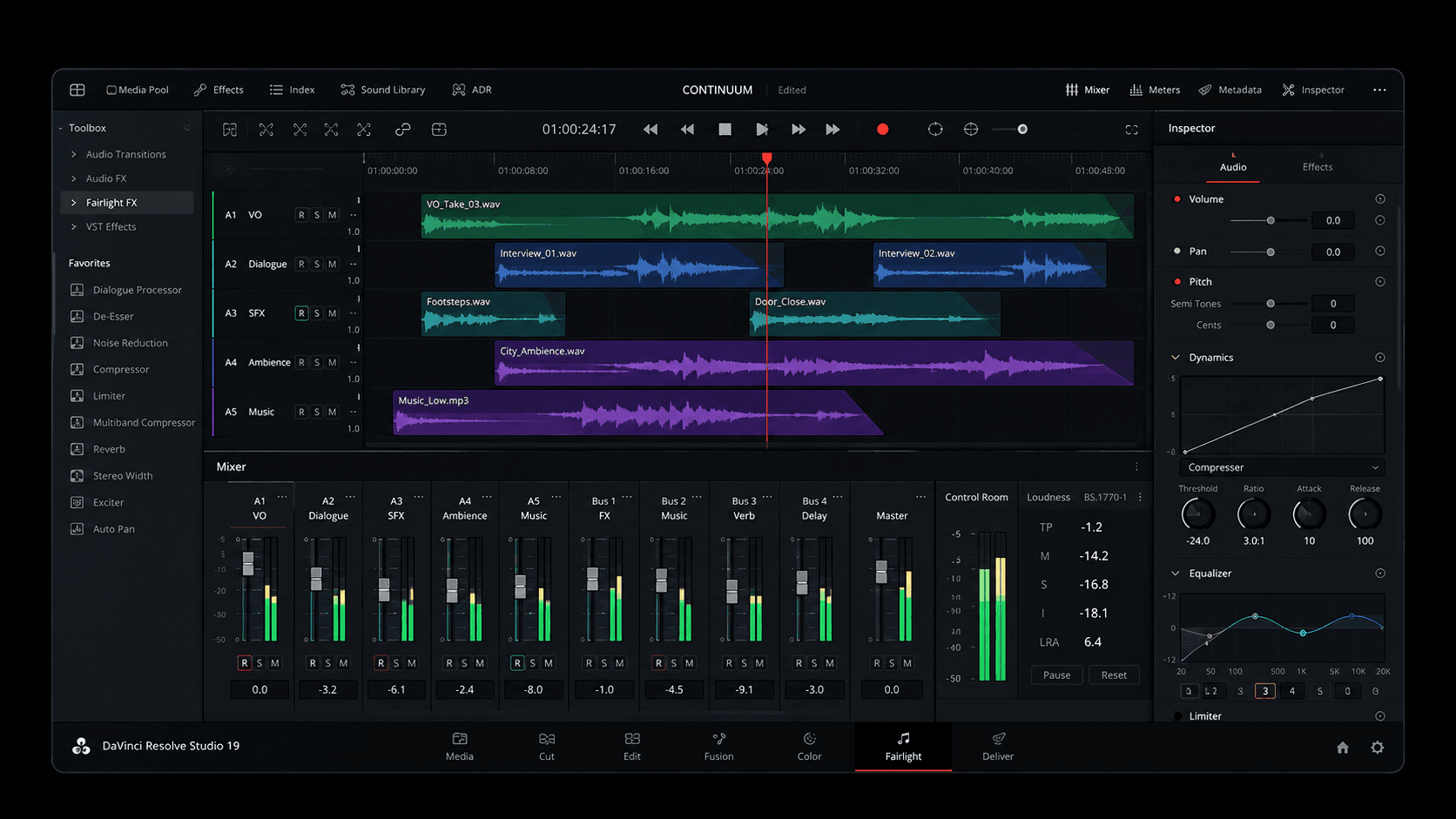Image resolution: width=1456 pixels, height=819 pixels.
Task: Open the three-dot options menu in top bar
Action: [x=1379, y=90]
